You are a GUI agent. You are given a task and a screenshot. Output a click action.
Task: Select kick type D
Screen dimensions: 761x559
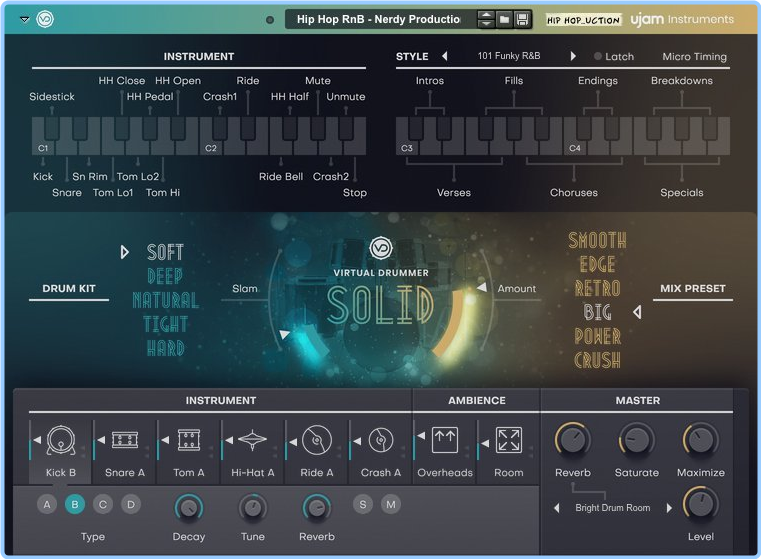coord(131,504)
